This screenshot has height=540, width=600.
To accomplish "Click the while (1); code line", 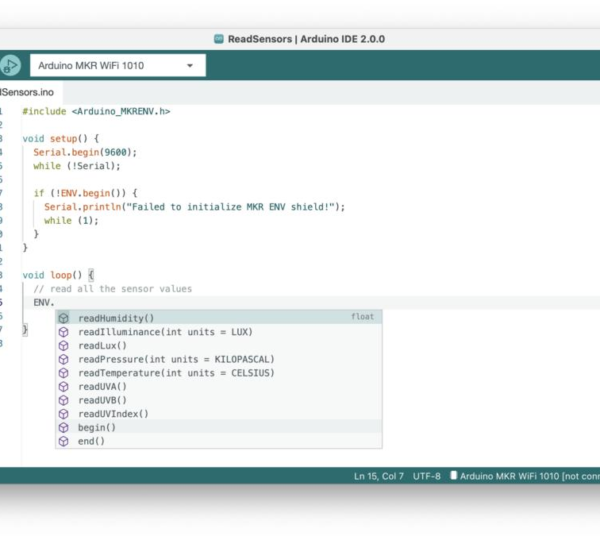I will coord(71,221).
